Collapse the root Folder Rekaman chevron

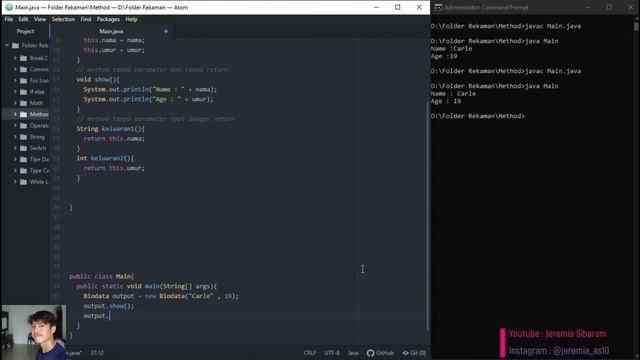pyautogui.click(x=7, y=45)
